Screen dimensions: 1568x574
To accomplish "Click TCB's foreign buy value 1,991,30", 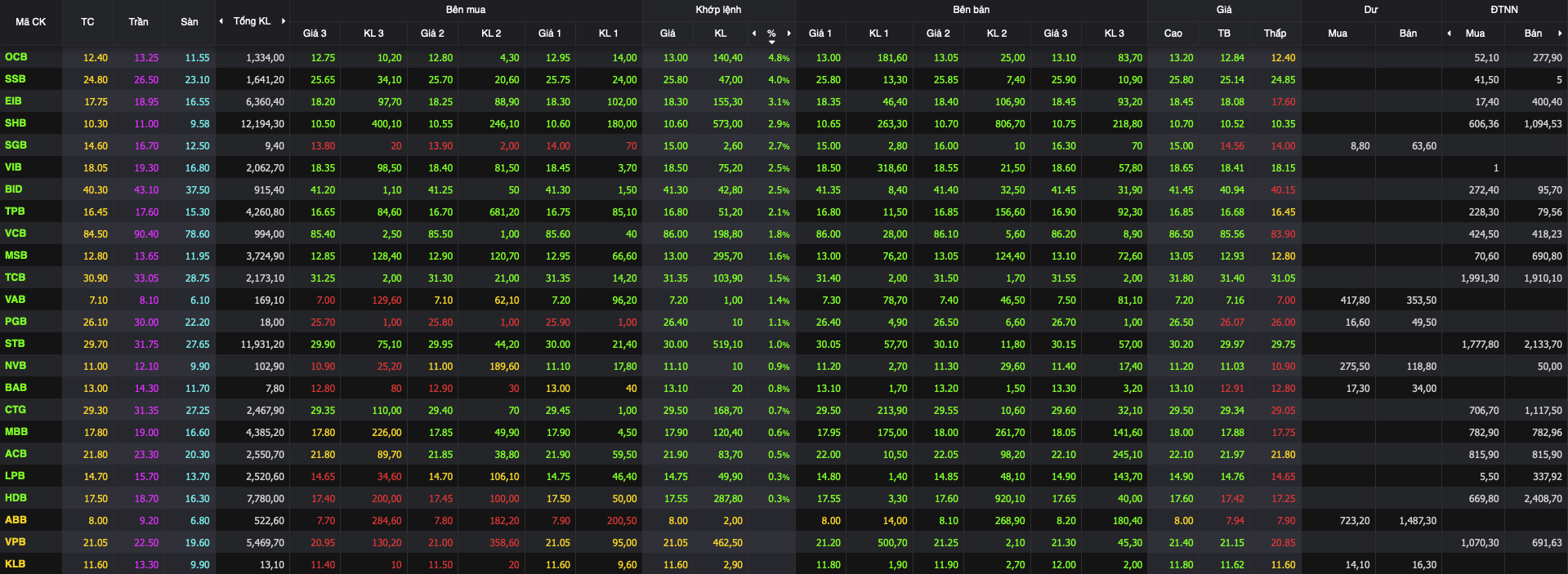I will pyautogui.click(x=1480, y=278).
